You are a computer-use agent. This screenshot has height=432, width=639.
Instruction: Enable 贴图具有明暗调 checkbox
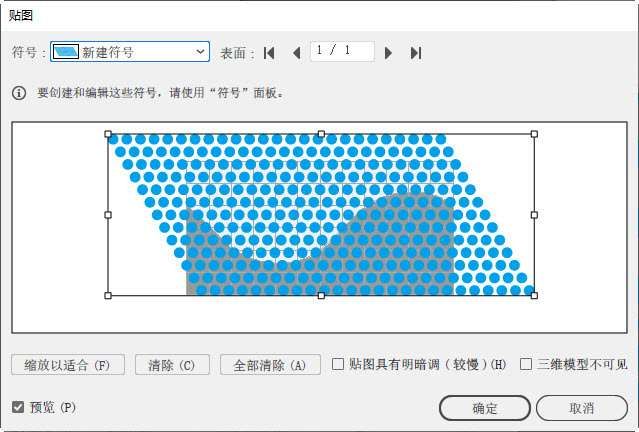338,365
